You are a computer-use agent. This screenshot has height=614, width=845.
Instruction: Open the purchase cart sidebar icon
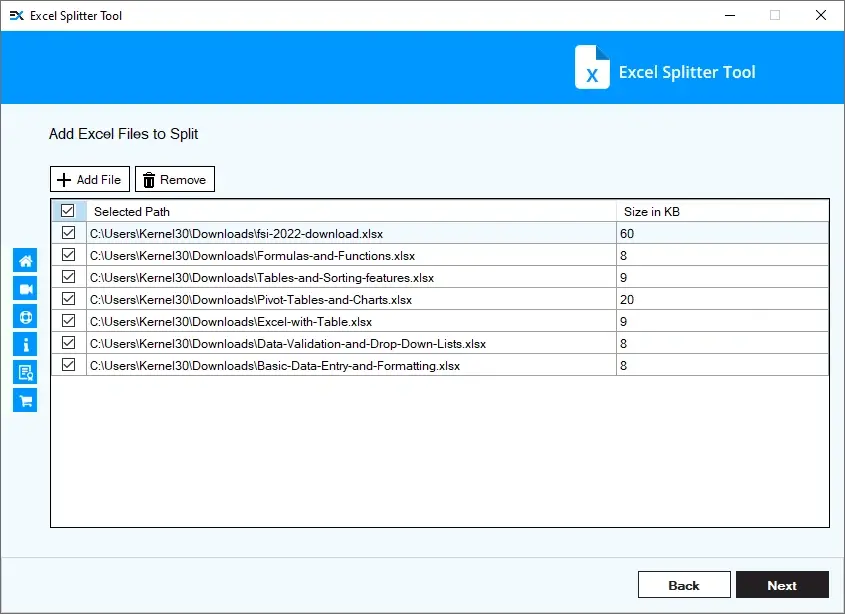[x=24, y=400]
